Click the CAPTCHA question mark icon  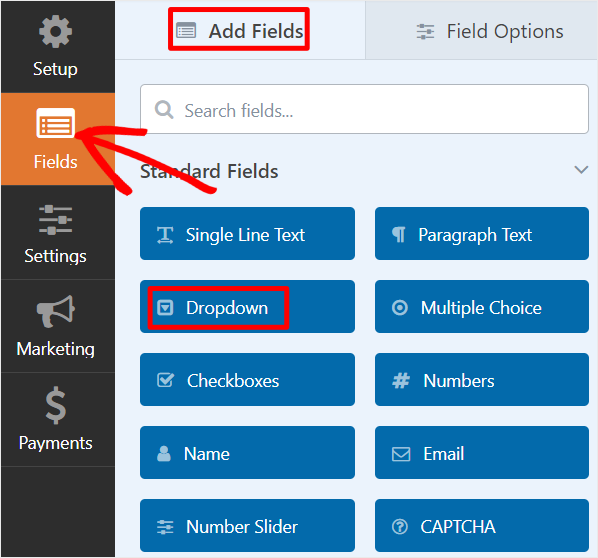click(x=400, y=527)
